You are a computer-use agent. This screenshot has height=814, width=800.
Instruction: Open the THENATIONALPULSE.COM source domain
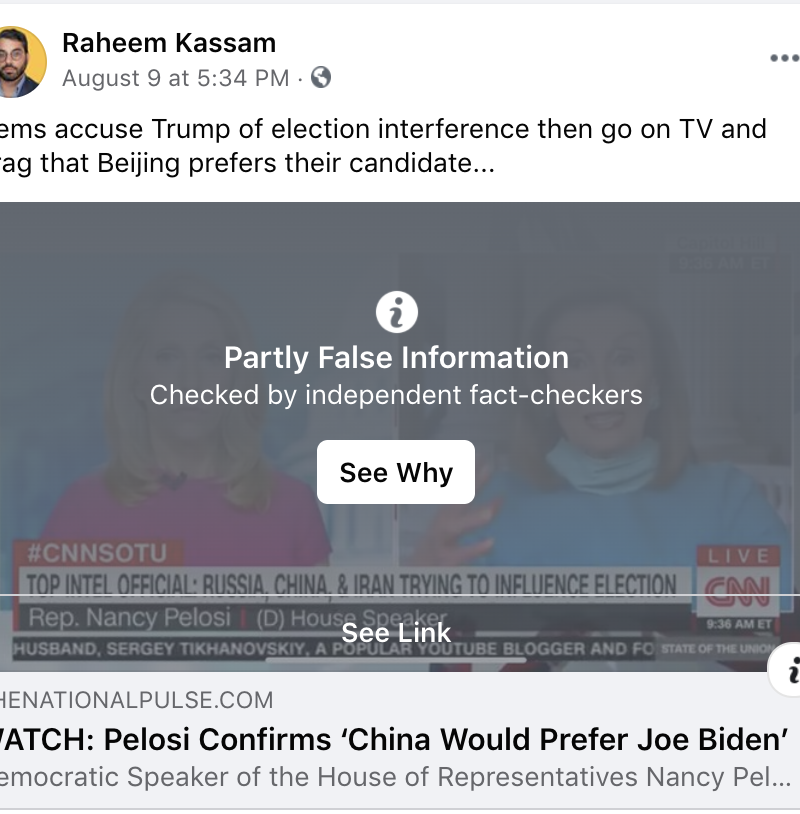coord(137,700)
